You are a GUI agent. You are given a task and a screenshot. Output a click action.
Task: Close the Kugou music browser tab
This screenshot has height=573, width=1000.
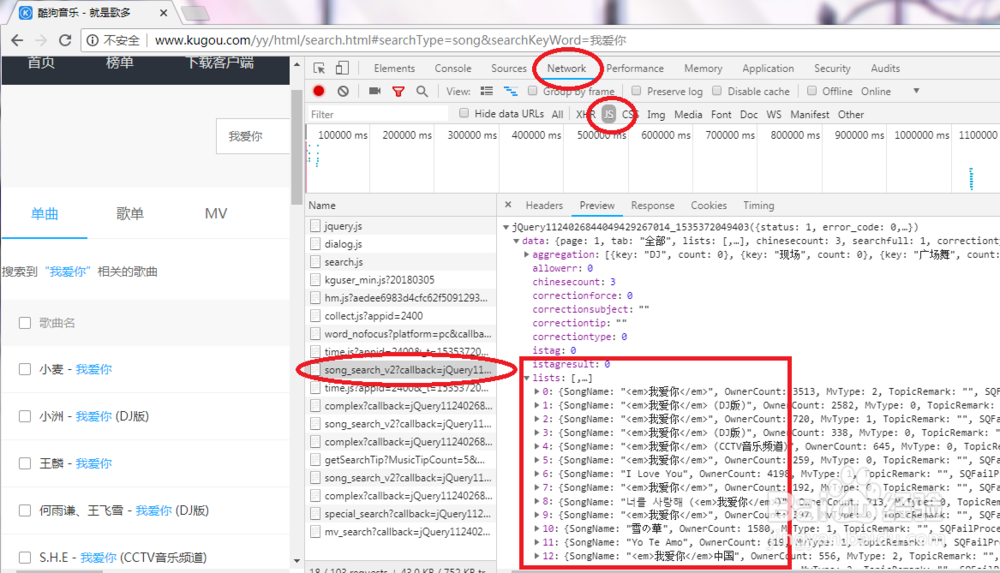pyautogui.click(x=163, y=12)
